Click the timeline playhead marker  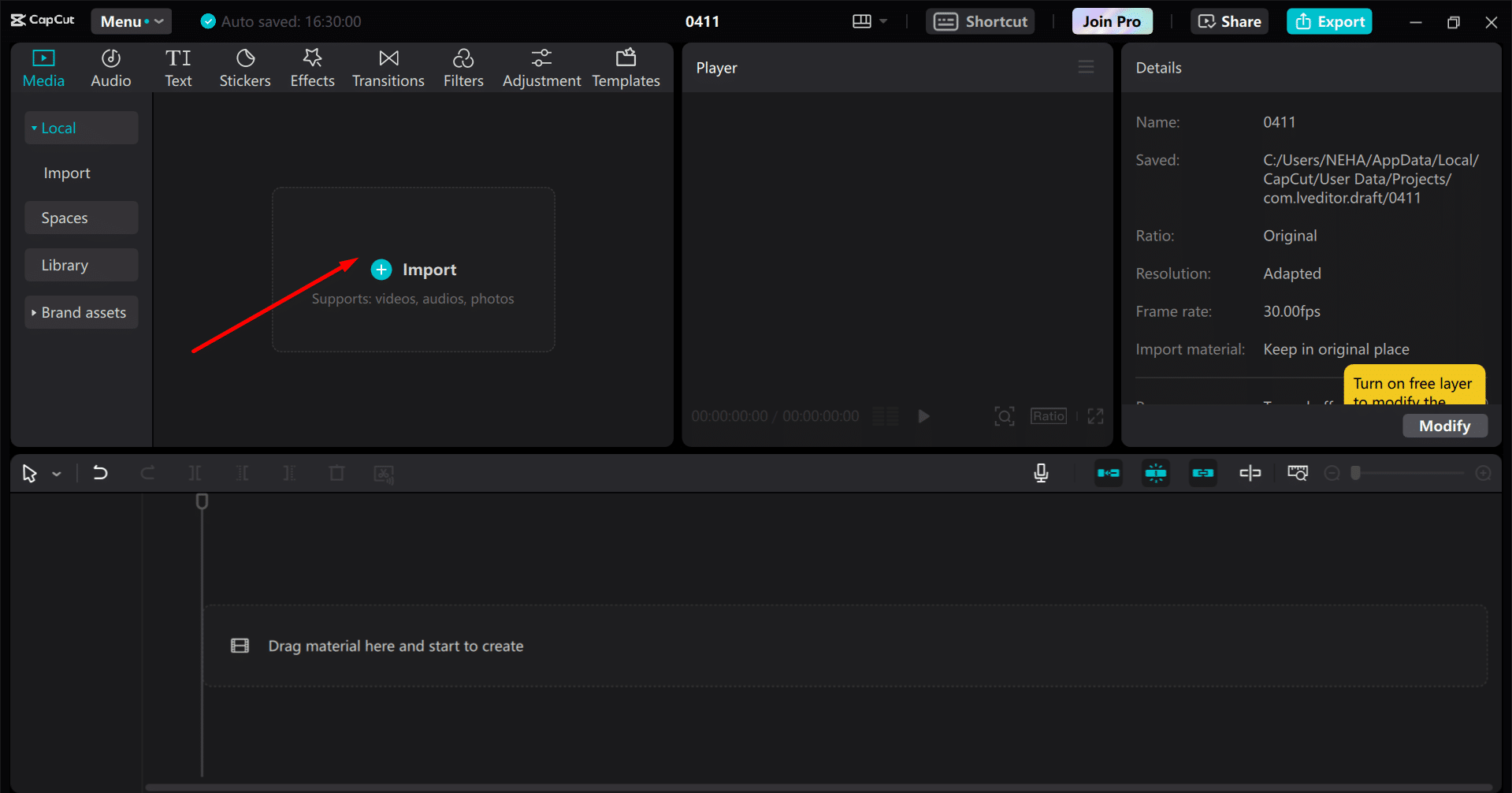pyautogui.click(x=202, y=501)
